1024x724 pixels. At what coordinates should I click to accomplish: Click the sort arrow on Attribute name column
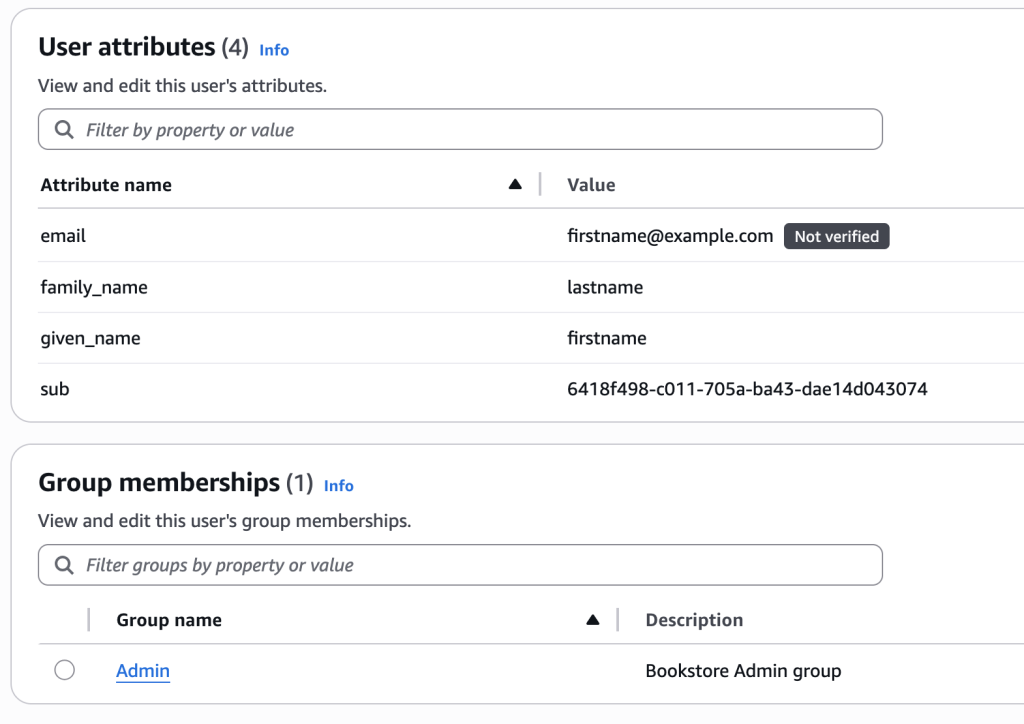(515, 184)
